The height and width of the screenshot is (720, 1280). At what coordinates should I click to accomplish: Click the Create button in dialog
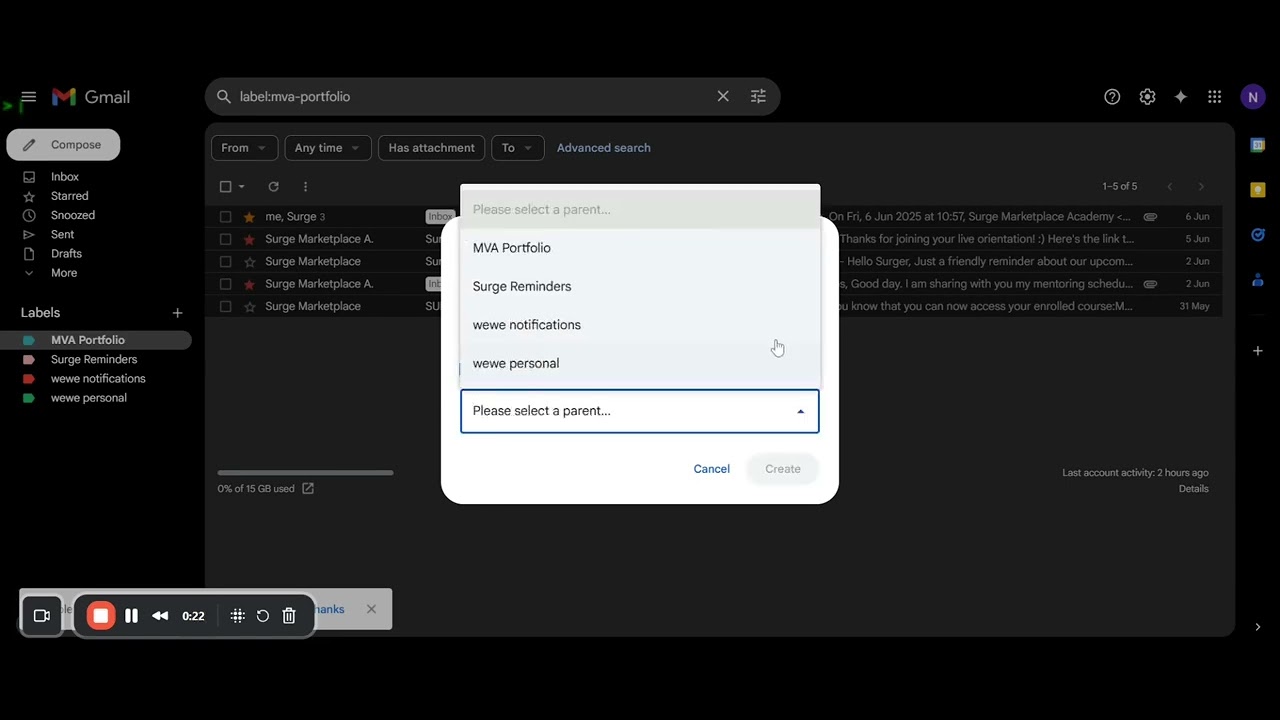tap(783, 469)
